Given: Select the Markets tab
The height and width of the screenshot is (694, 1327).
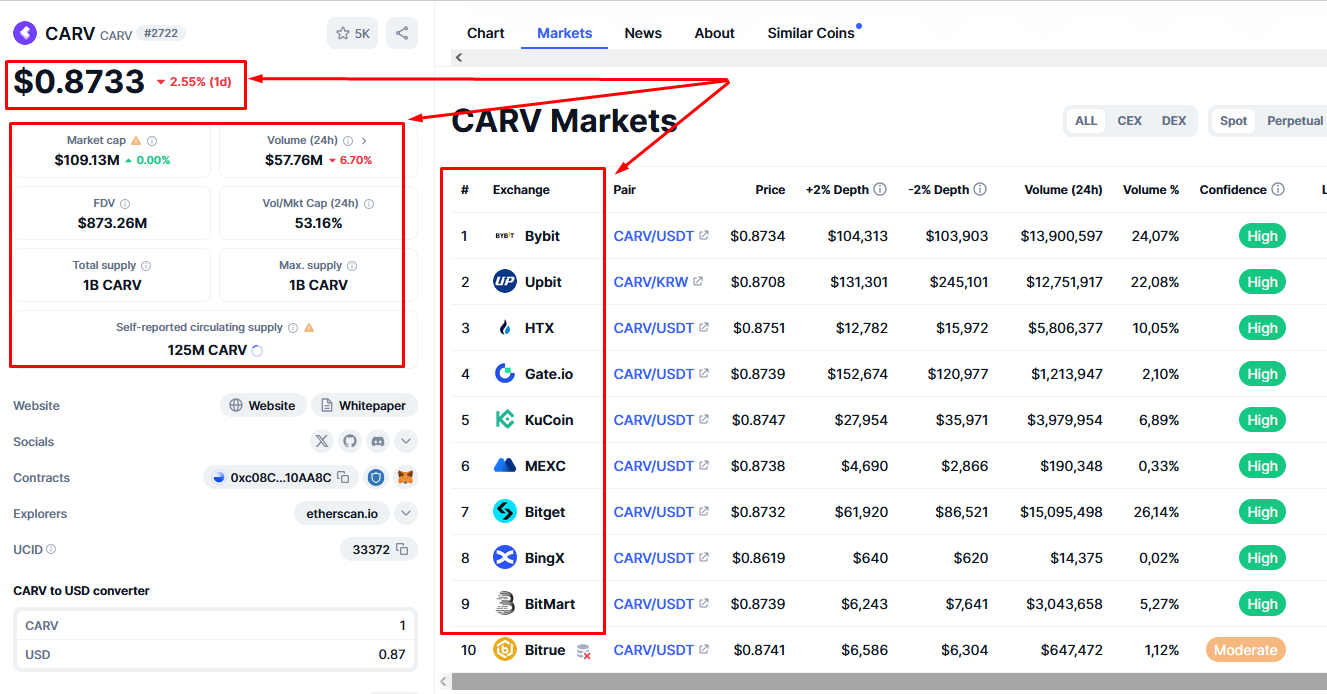Looking at the screenshot, I should (x=565, y=33).
